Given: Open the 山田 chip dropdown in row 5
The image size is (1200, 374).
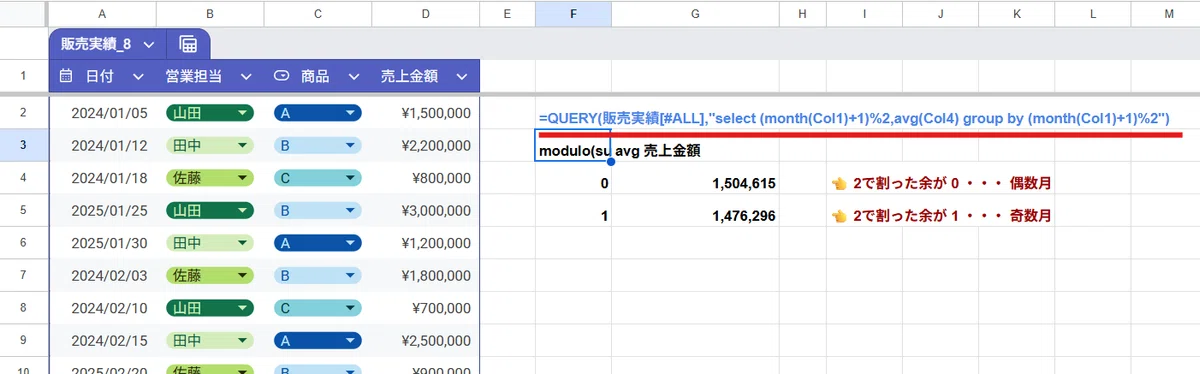Looking at the screenshot, I should tap(241, 210).
